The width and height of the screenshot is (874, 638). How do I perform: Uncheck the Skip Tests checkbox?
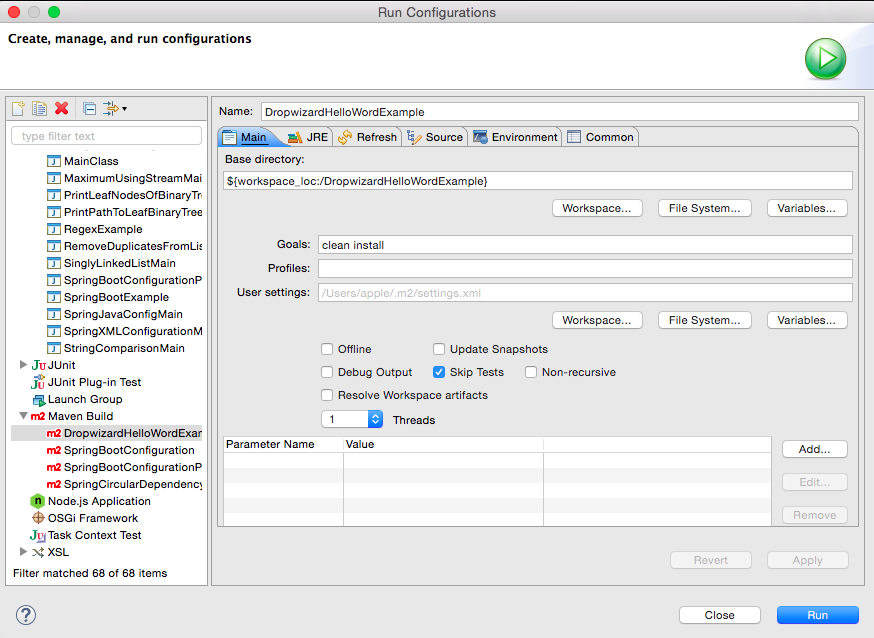pos(439,372)
